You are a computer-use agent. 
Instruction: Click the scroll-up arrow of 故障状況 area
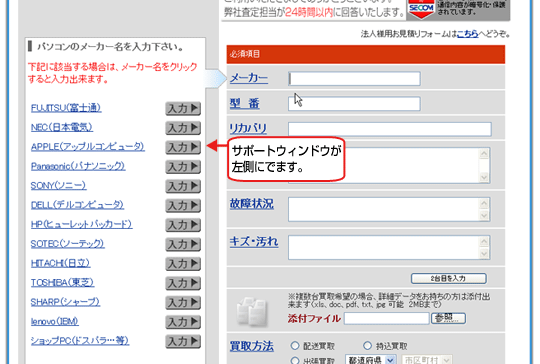tap(484, 204)
